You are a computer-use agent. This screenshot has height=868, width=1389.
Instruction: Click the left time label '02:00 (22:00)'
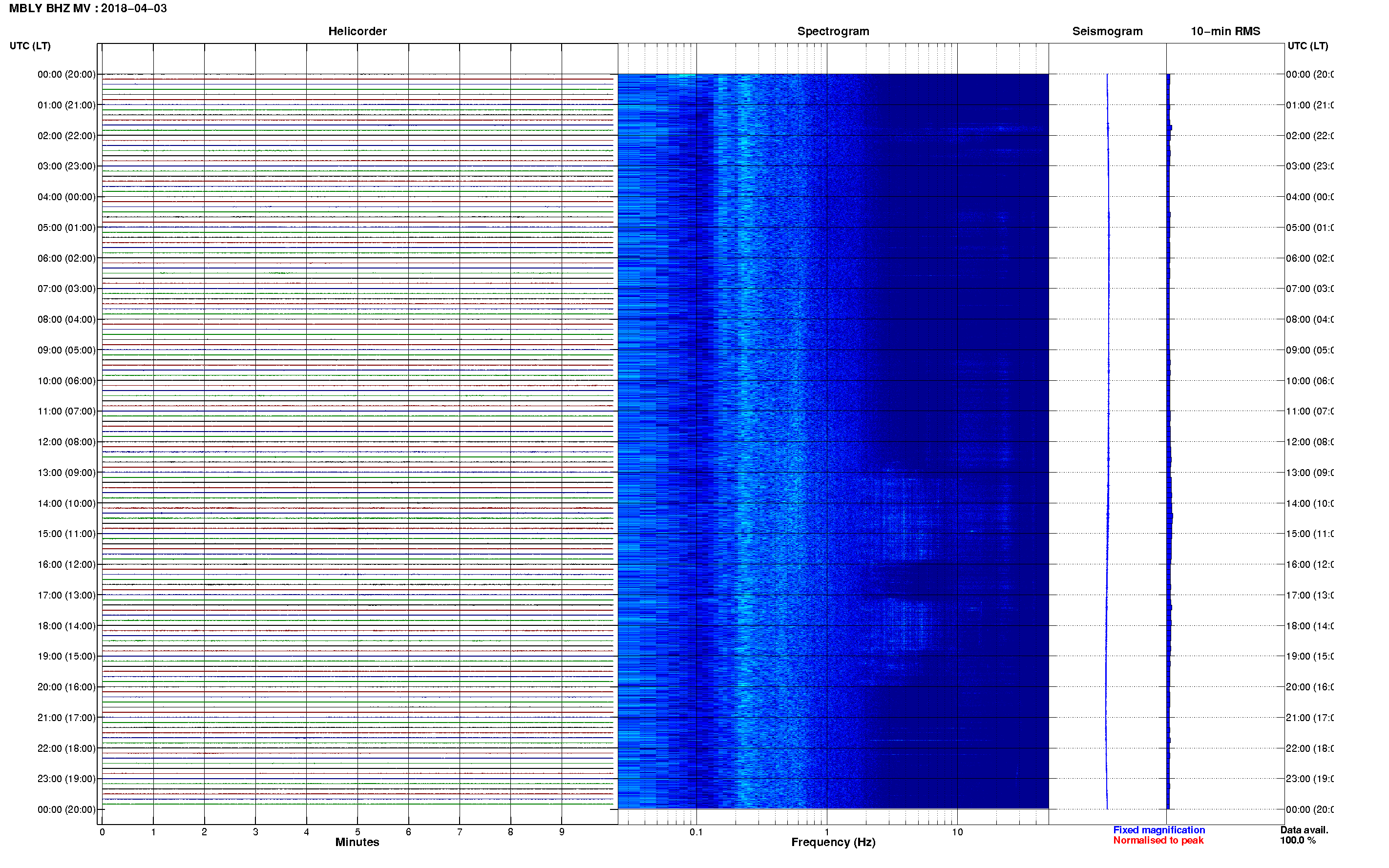[x=66, y=136]
